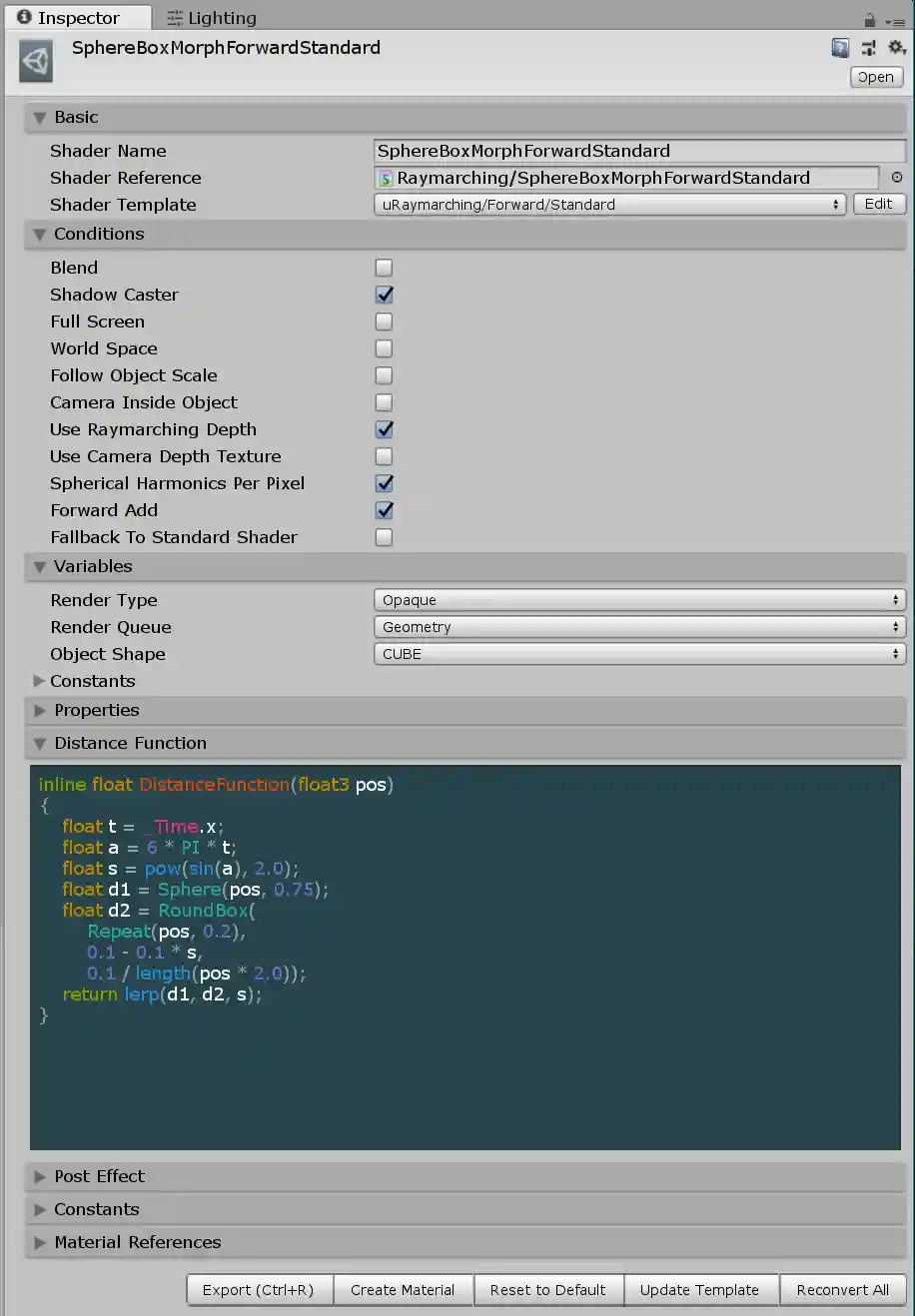Open the Render Type dropdown
Viewport: 915px width, 1316px height.
tap(639, 600)
